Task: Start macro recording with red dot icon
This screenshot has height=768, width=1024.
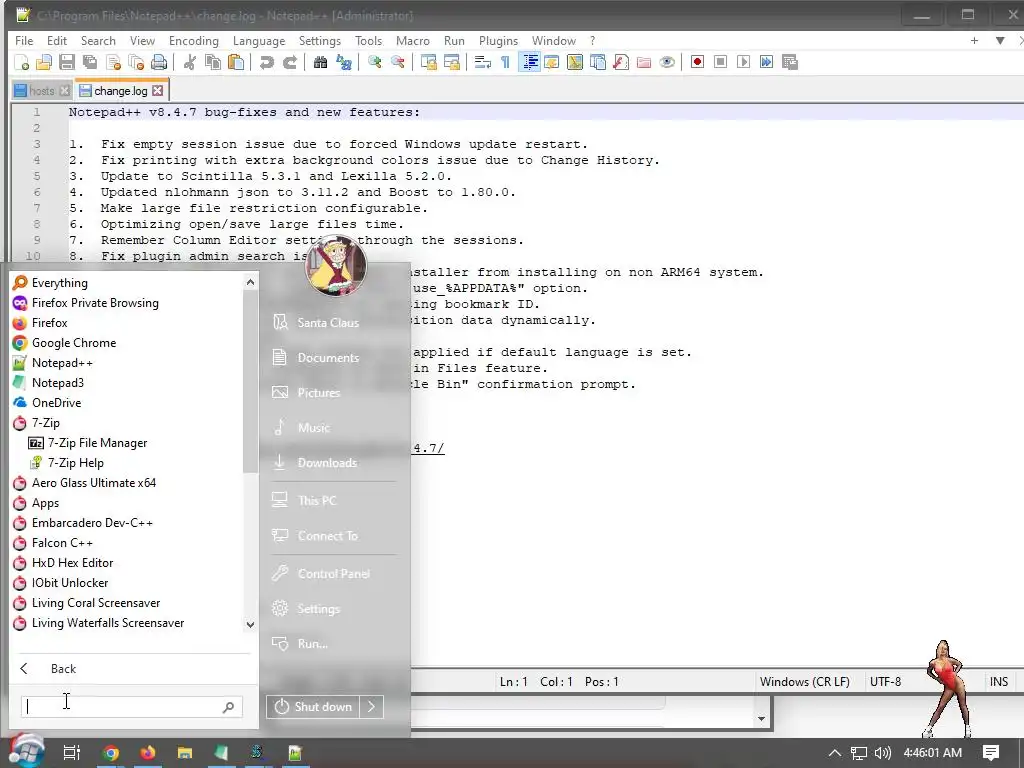Action: tap(697, 62)
